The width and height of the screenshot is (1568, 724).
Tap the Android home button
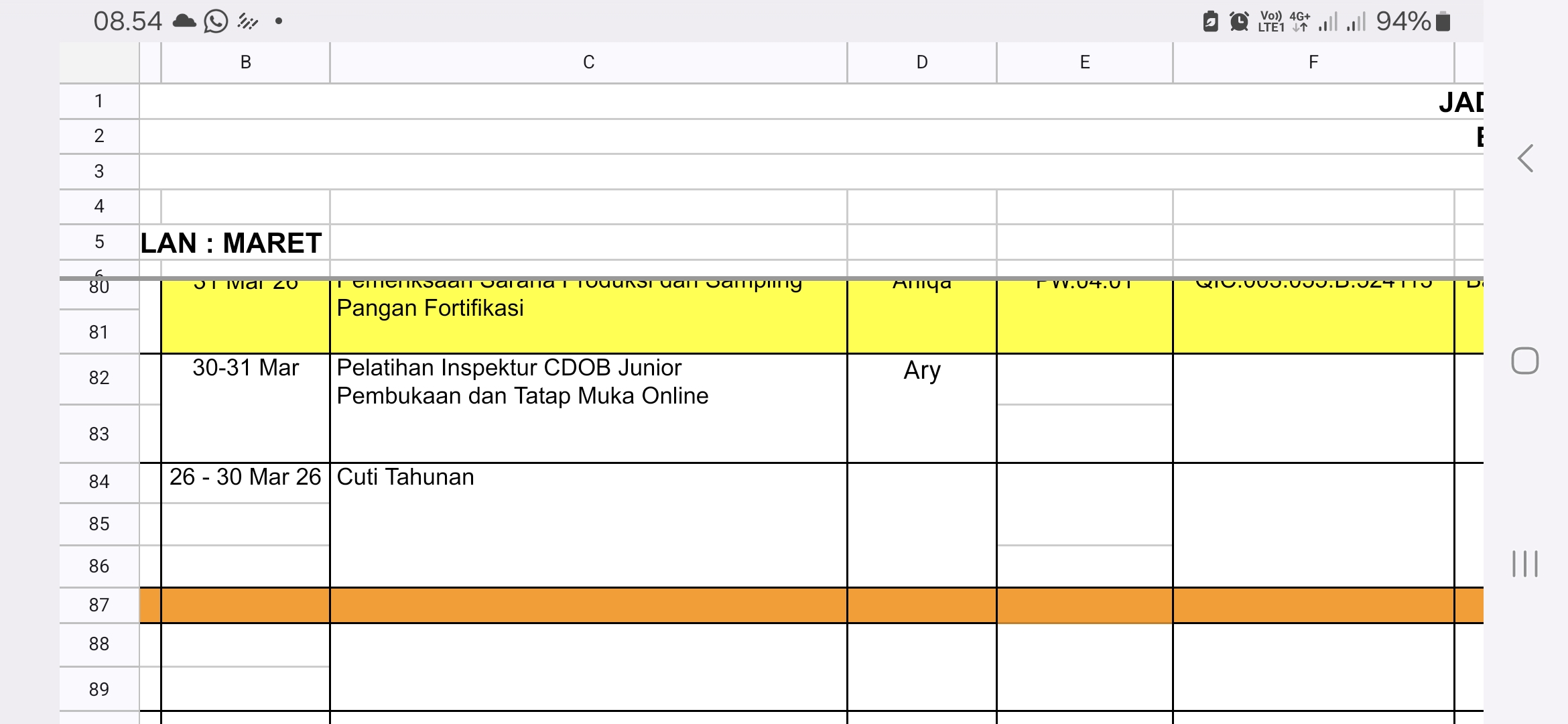click(x=1524, y=361)
